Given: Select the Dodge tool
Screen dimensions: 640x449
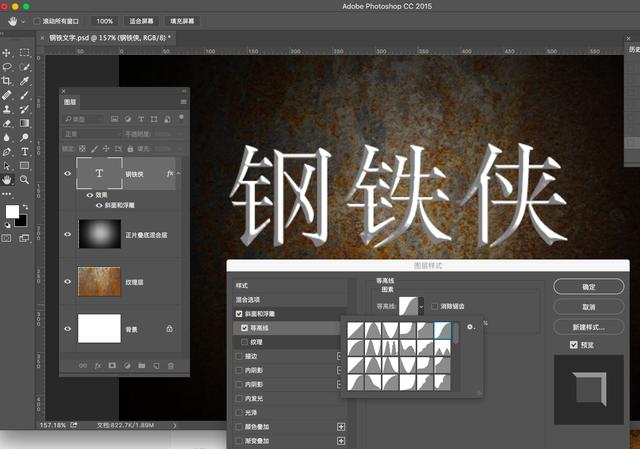Looking at the screenshot, I should [x=24, y=138].
